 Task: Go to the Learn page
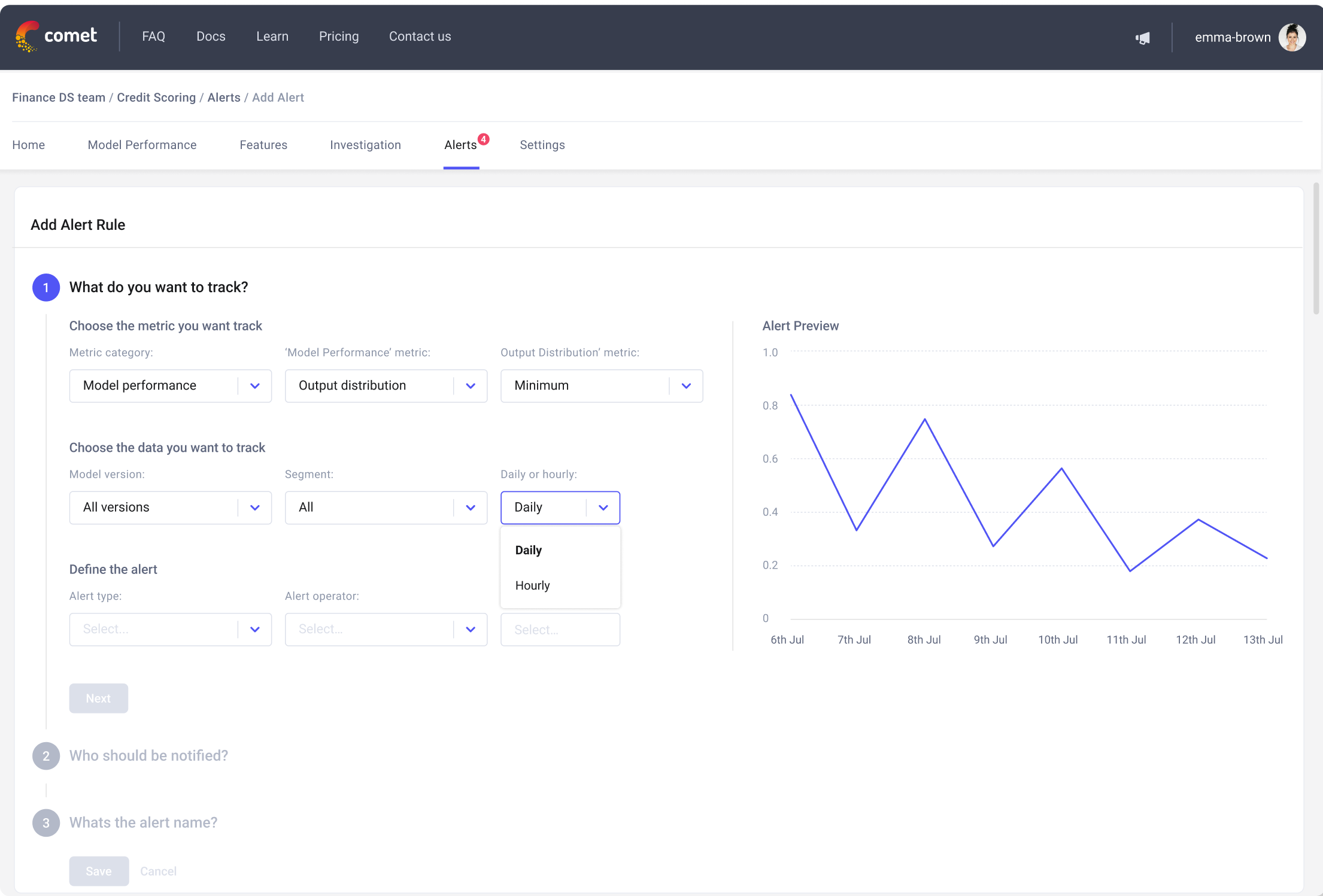click(x=272, y=37)
